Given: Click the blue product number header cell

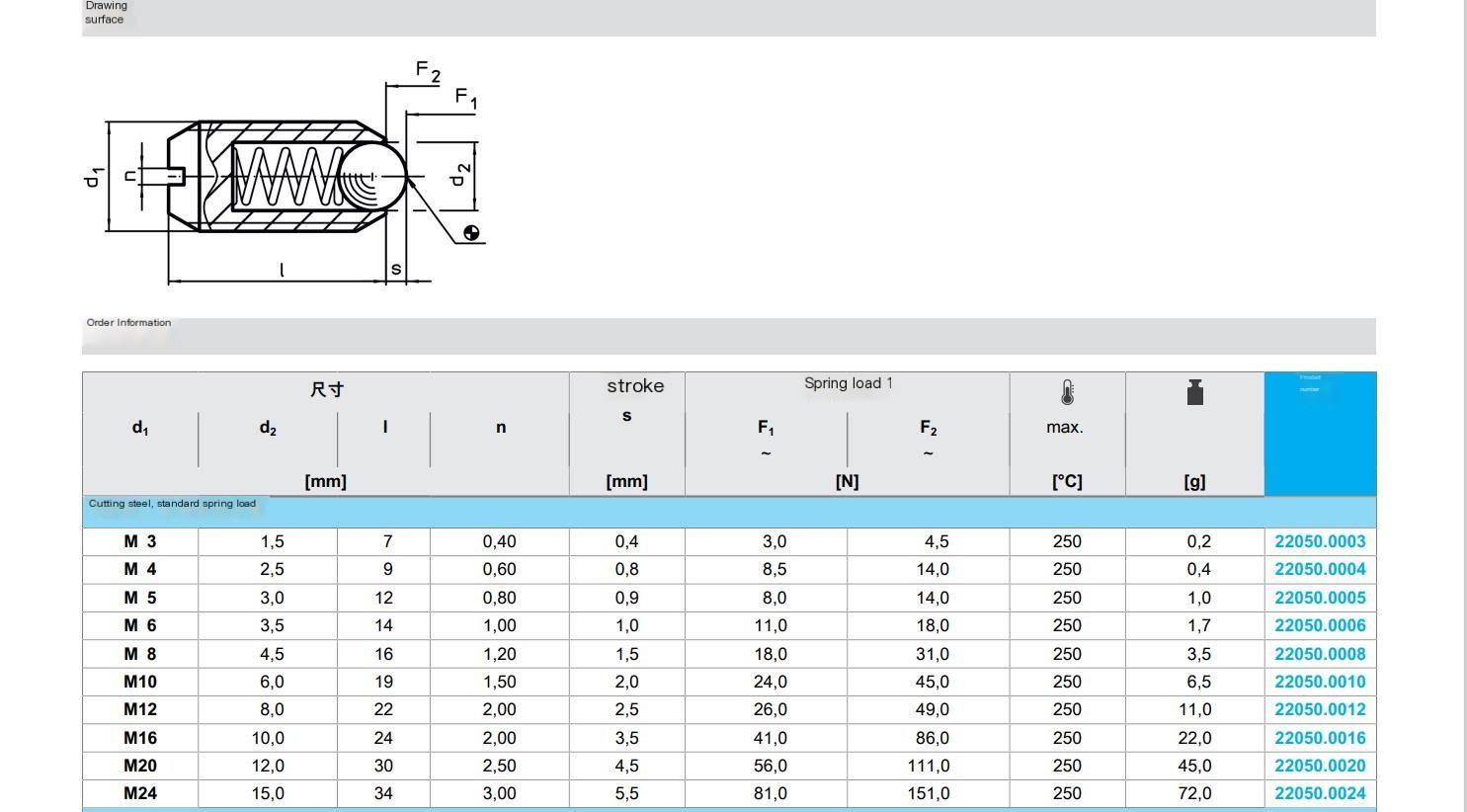Looking at the screenshot, I should 1320,434.
